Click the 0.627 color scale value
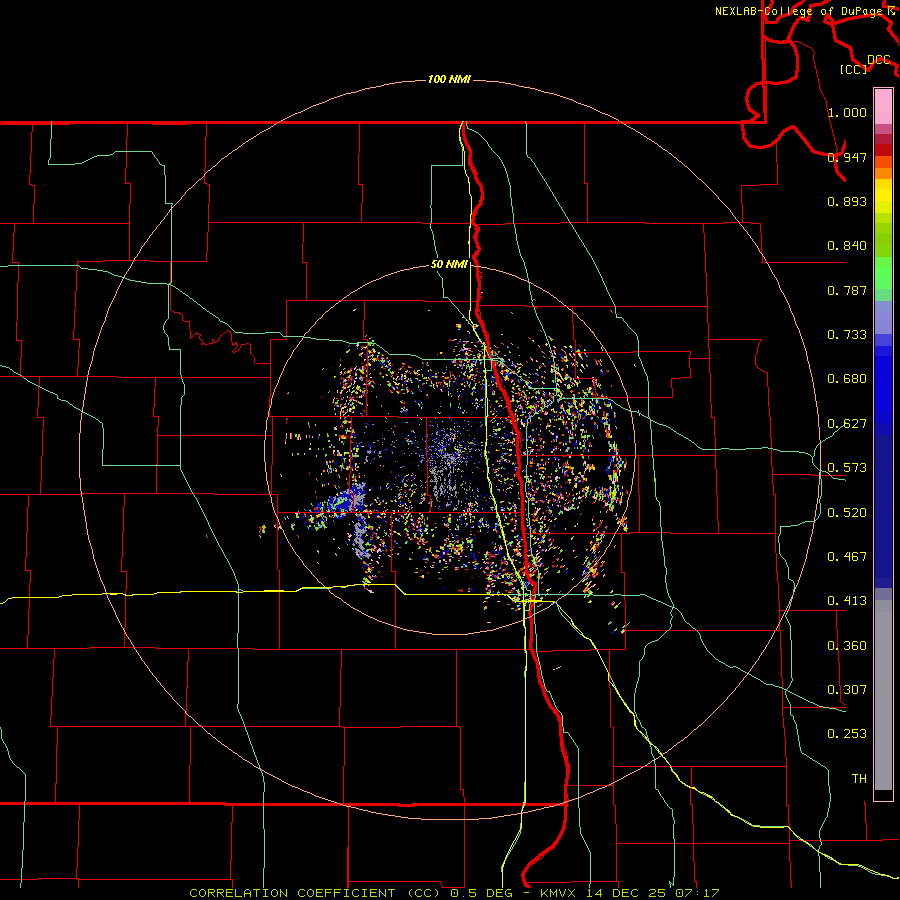The width and height of the screenshot is (900, 900). [x=847, y=423]
